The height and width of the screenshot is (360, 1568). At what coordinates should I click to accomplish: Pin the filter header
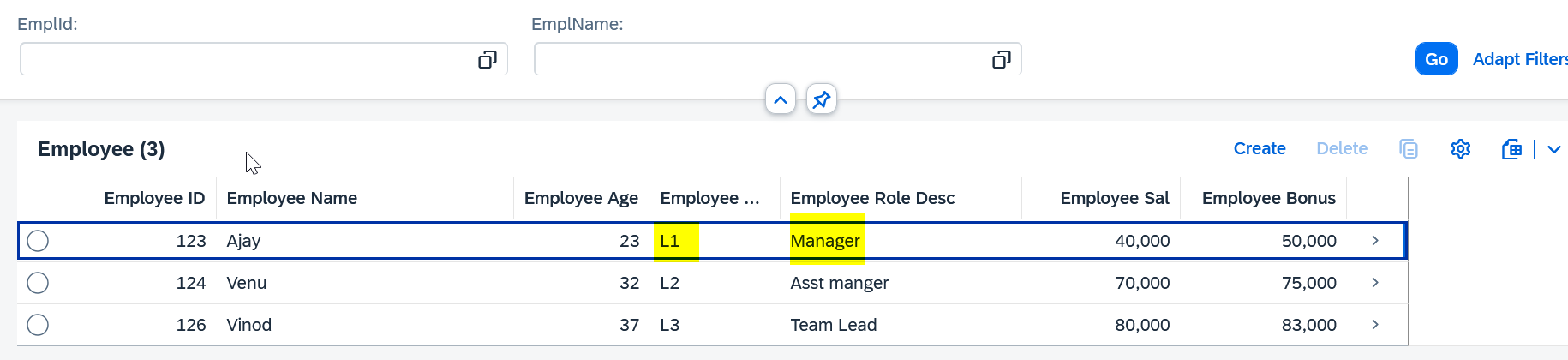click(x=822, y=99)
